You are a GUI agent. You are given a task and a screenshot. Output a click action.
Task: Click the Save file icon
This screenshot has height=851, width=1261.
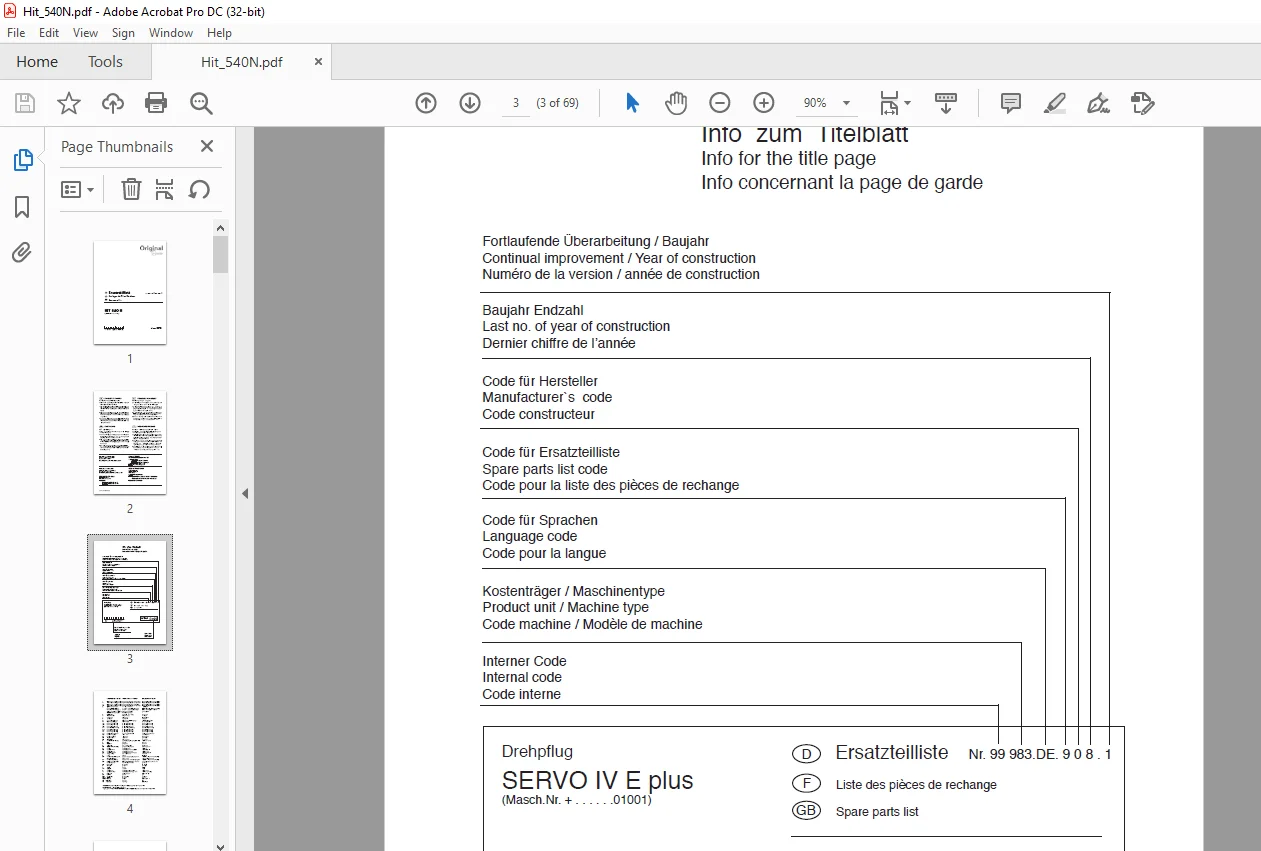[x=25, y=103]
